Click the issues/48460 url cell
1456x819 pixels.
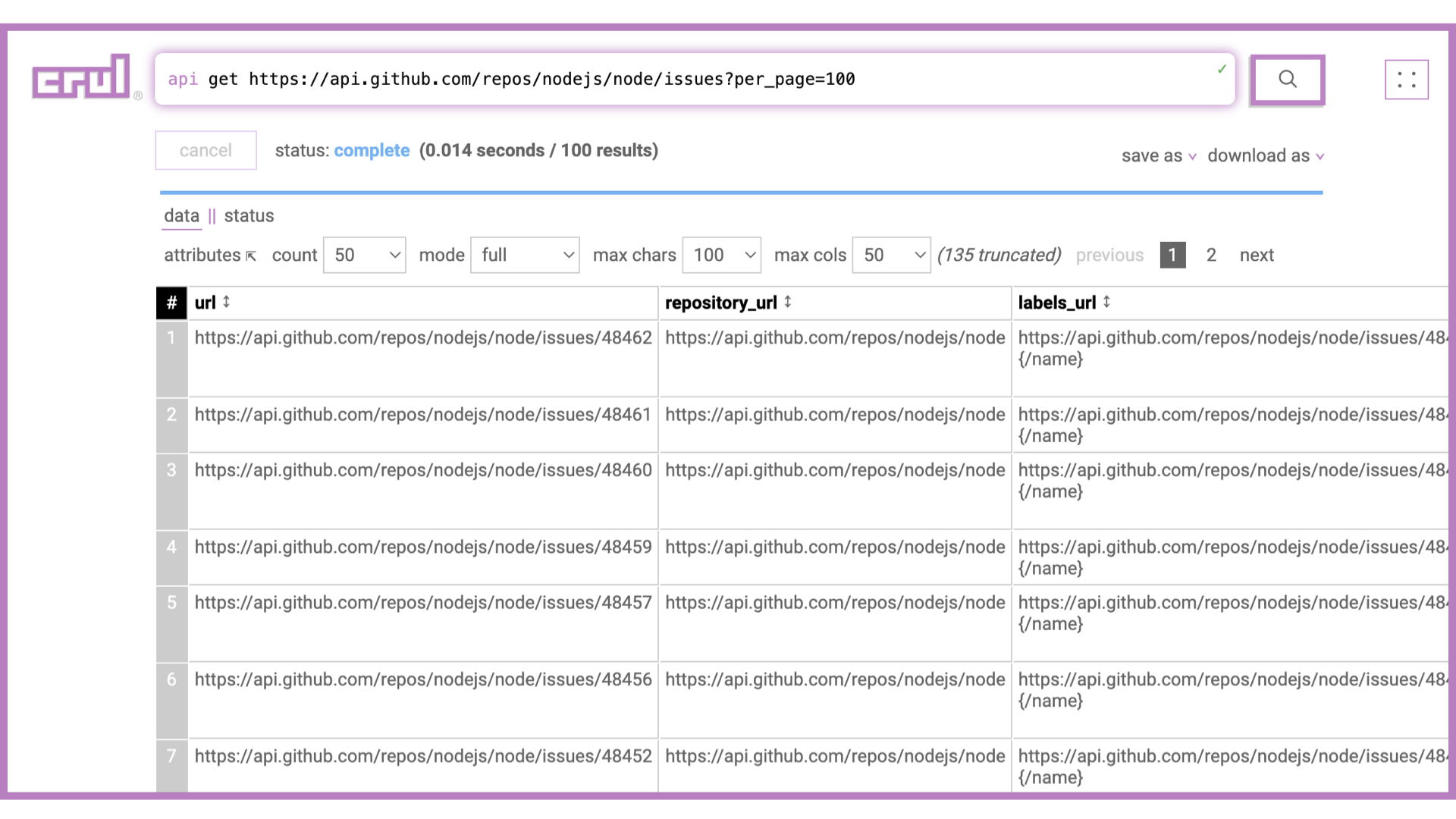[x=423, y=491]
